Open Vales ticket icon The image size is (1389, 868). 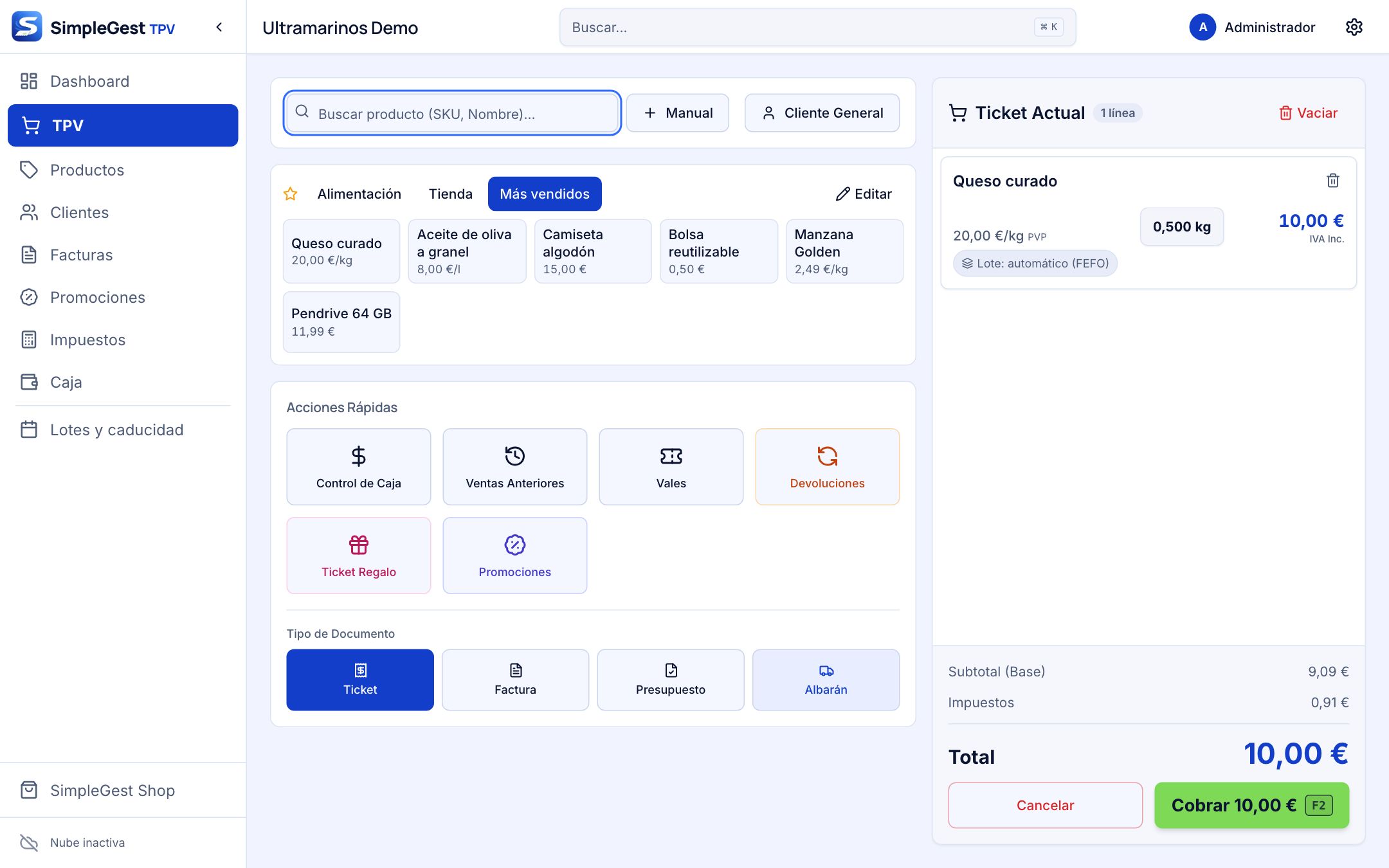pos(671,467)
